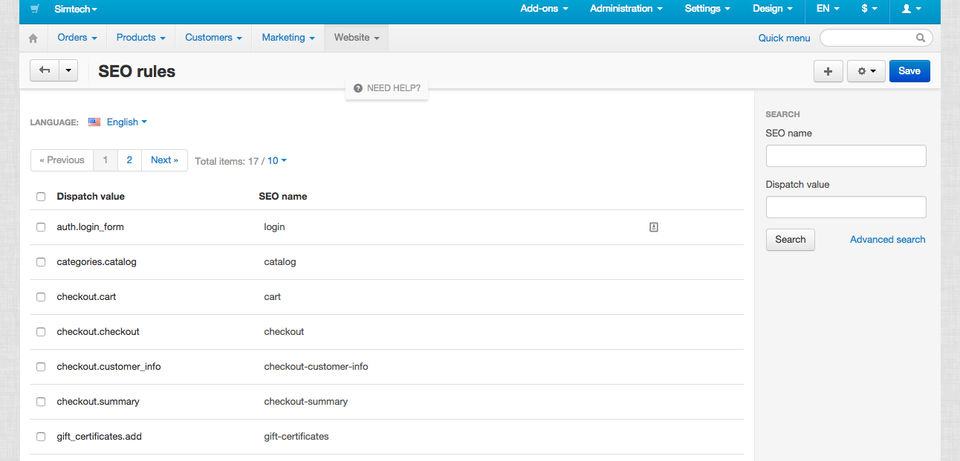The width and height of the screenshot is (960, 461).
Task: Click the checkout.customer_info dispatch value text
Action: point(109,367)
